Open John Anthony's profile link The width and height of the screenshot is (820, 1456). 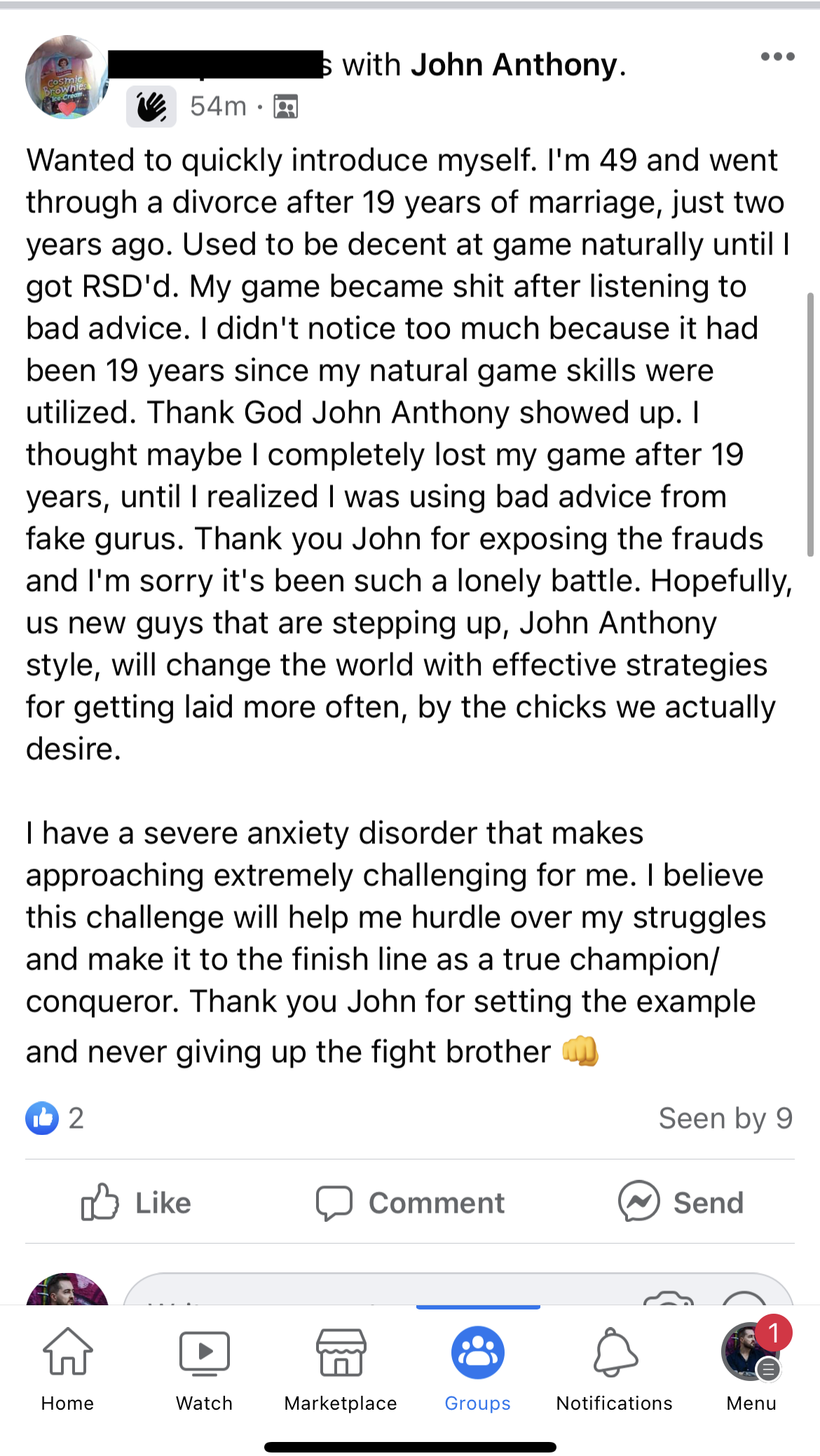tap(515, 65)
